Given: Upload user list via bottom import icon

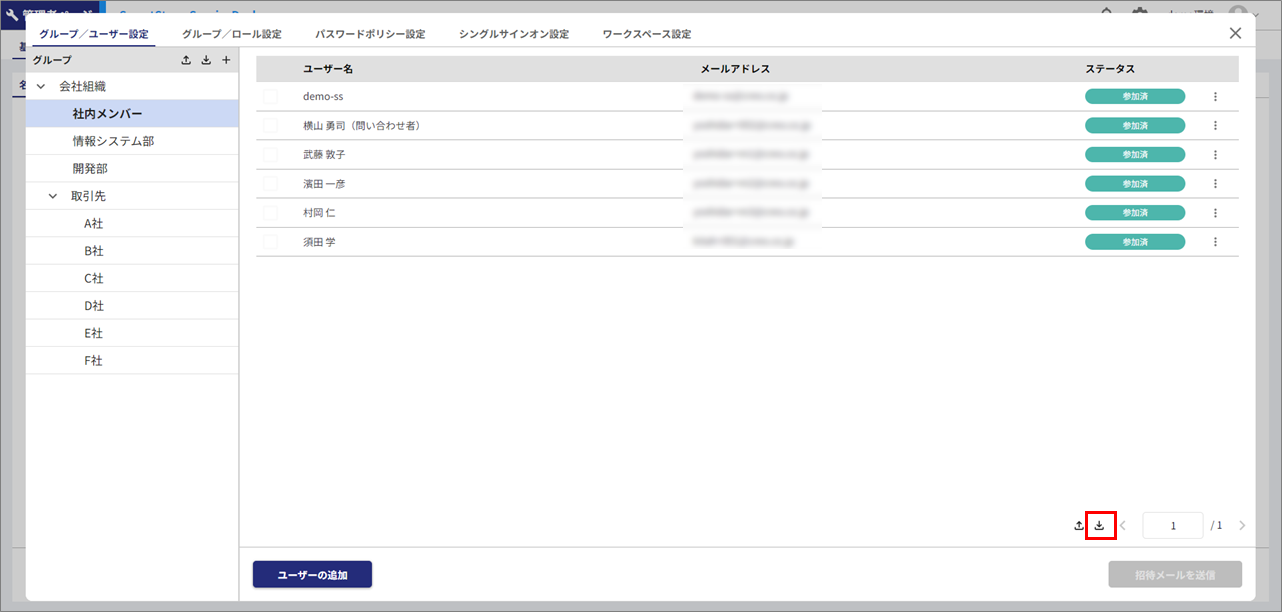Looking at the screenshot, I should (1079, 525).
